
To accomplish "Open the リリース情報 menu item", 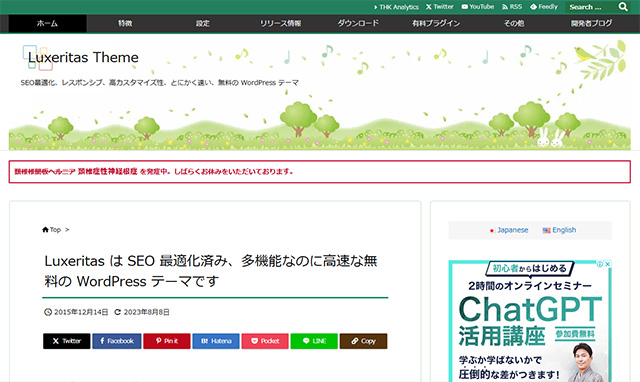I will pyautogui.click(x=280, y=24).
